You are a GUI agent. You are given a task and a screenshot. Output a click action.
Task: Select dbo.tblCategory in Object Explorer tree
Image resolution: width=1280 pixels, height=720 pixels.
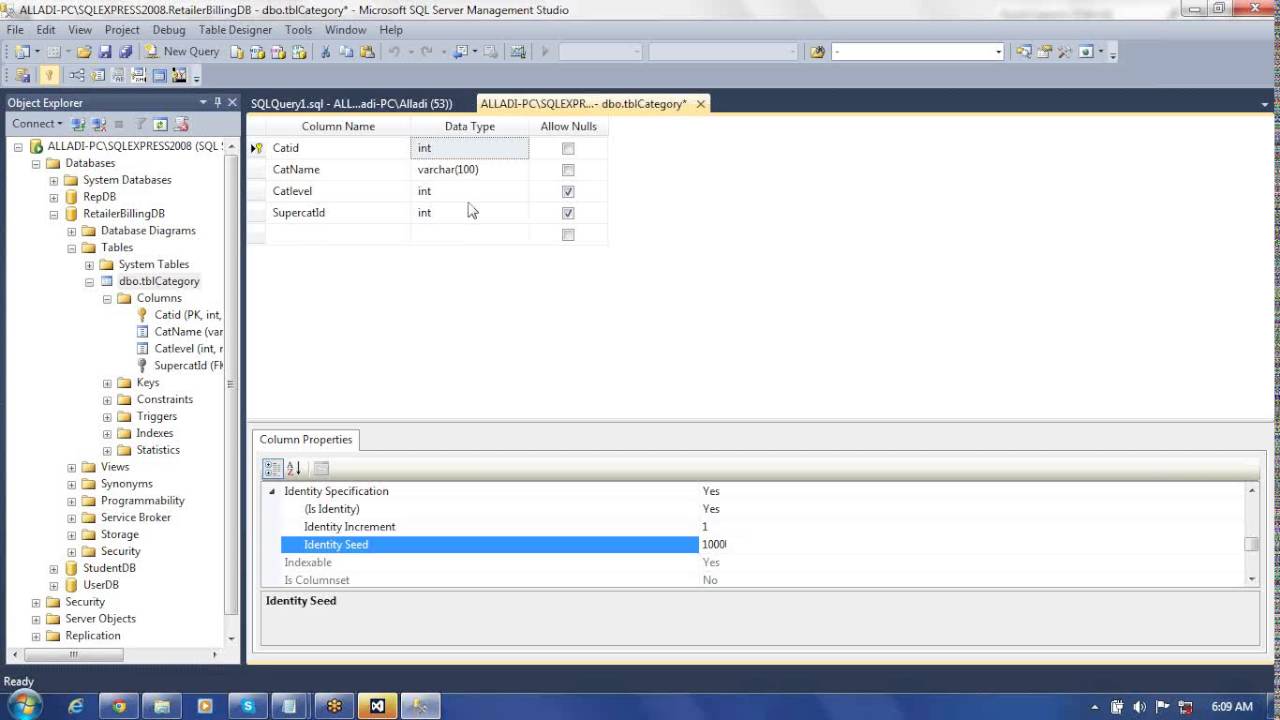click(x=159, y=281)
